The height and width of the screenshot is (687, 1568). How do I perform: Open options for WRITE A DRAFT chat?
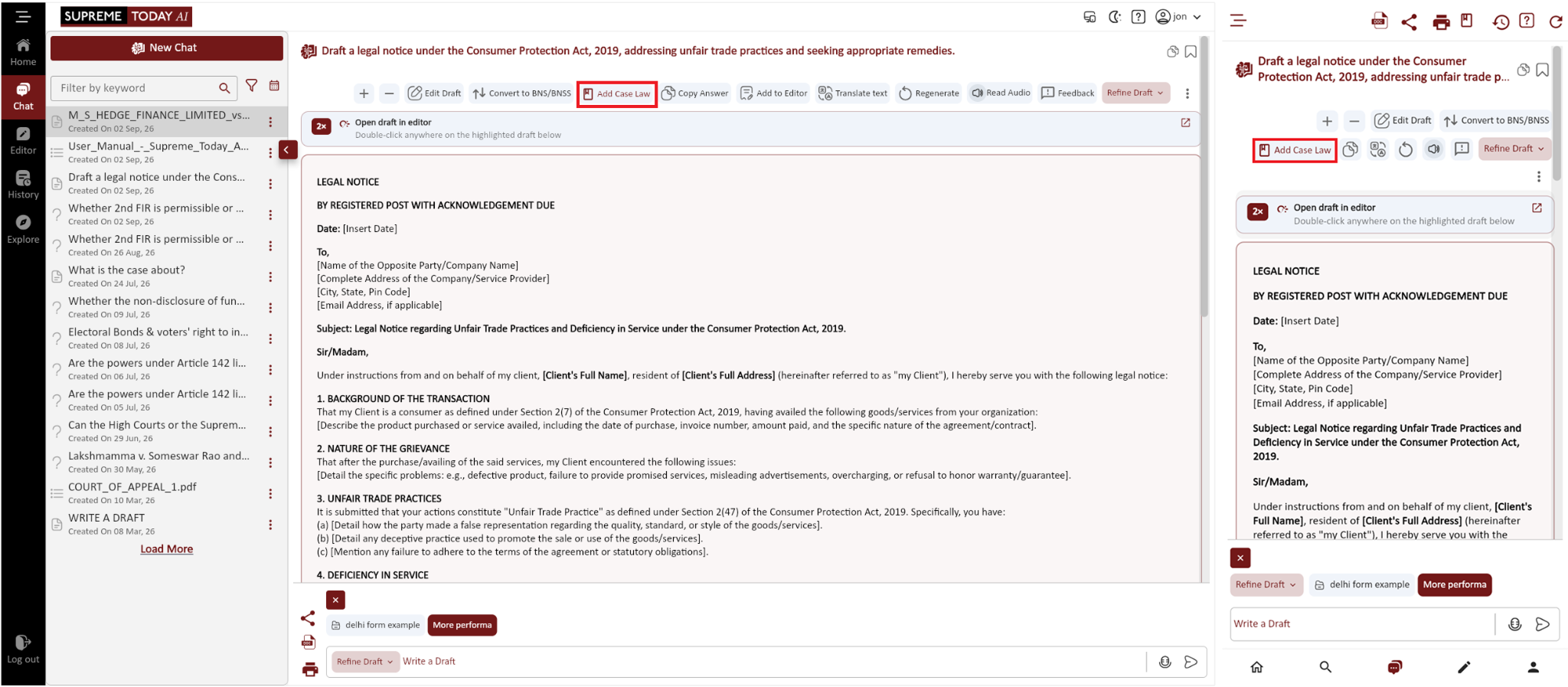point(270,525)
